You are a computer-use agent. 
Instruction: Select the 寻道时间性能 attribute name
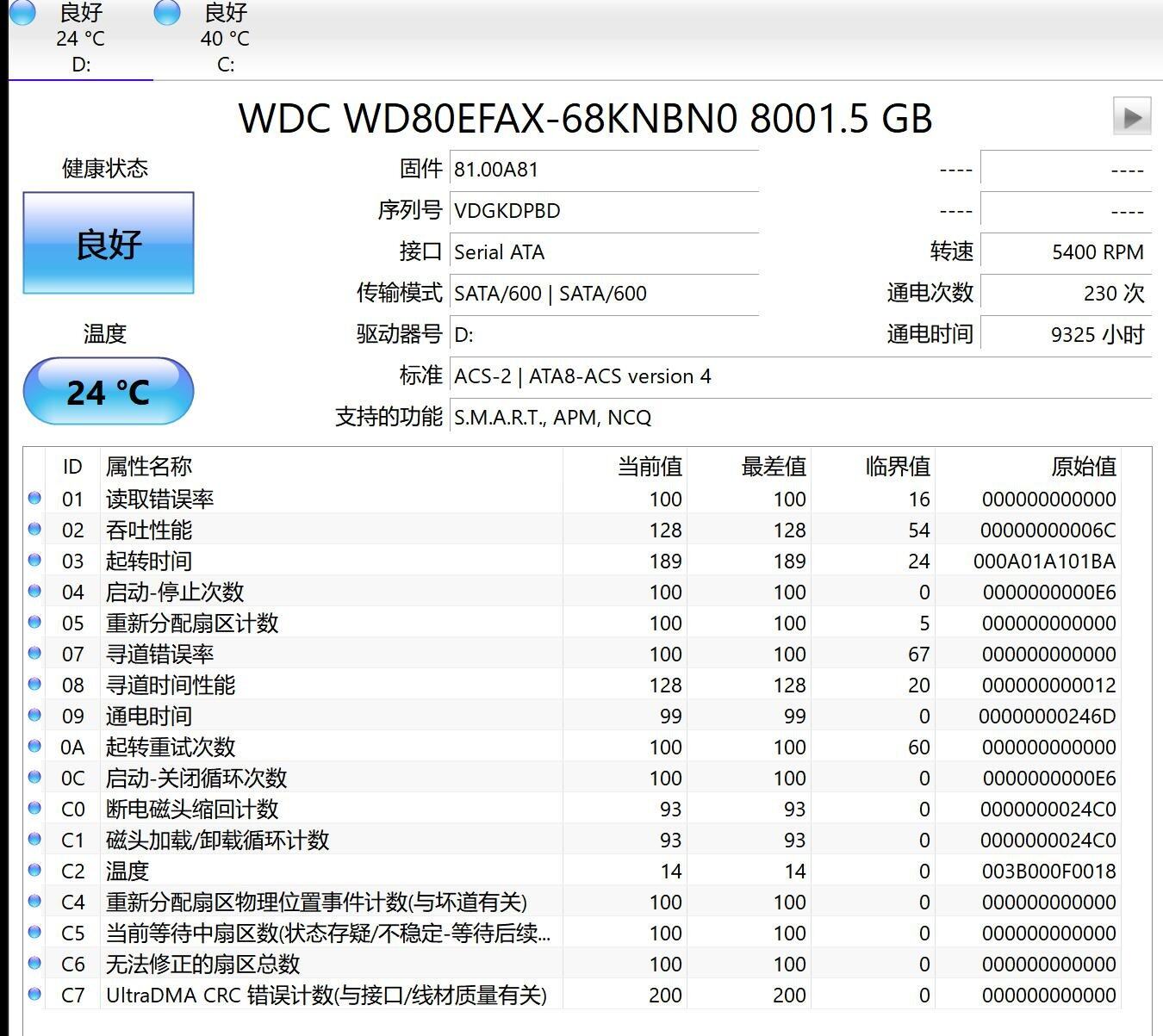point(171,685)
